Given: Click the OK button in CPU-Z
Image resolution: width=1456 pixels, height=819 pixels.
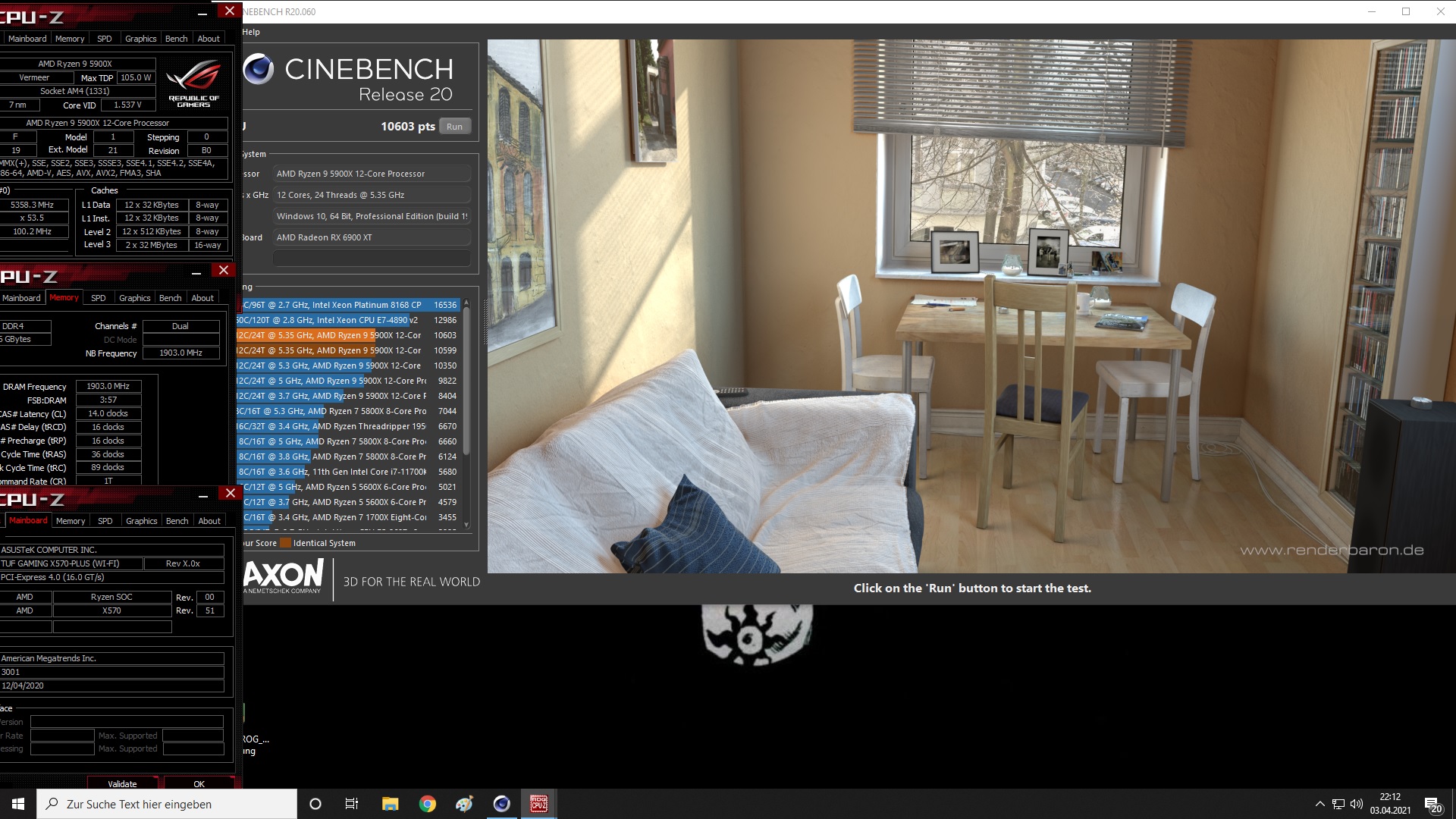Looking at the screenshot, I should click(x=199, y=783).
